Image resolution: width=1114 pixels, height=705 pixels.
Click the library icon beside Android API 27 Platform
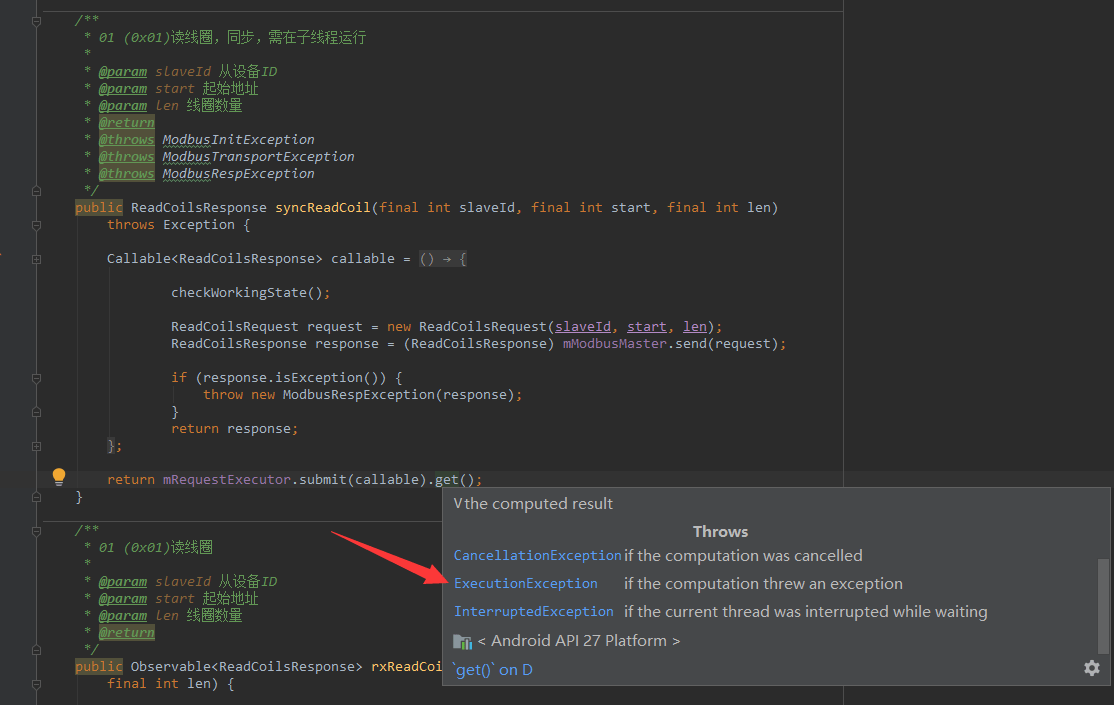coord(462,641)
